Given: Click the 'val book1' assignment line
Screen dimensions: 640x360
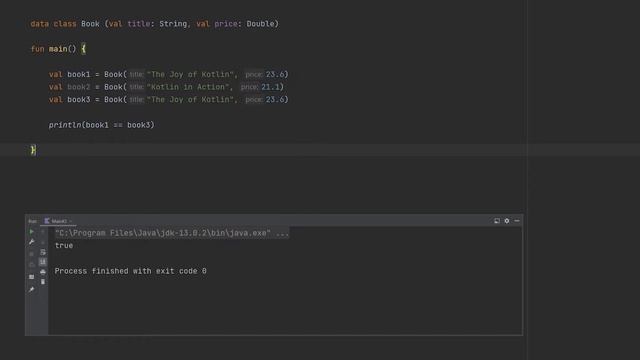Looking at the screenshot, I should (x=169, y=74).
